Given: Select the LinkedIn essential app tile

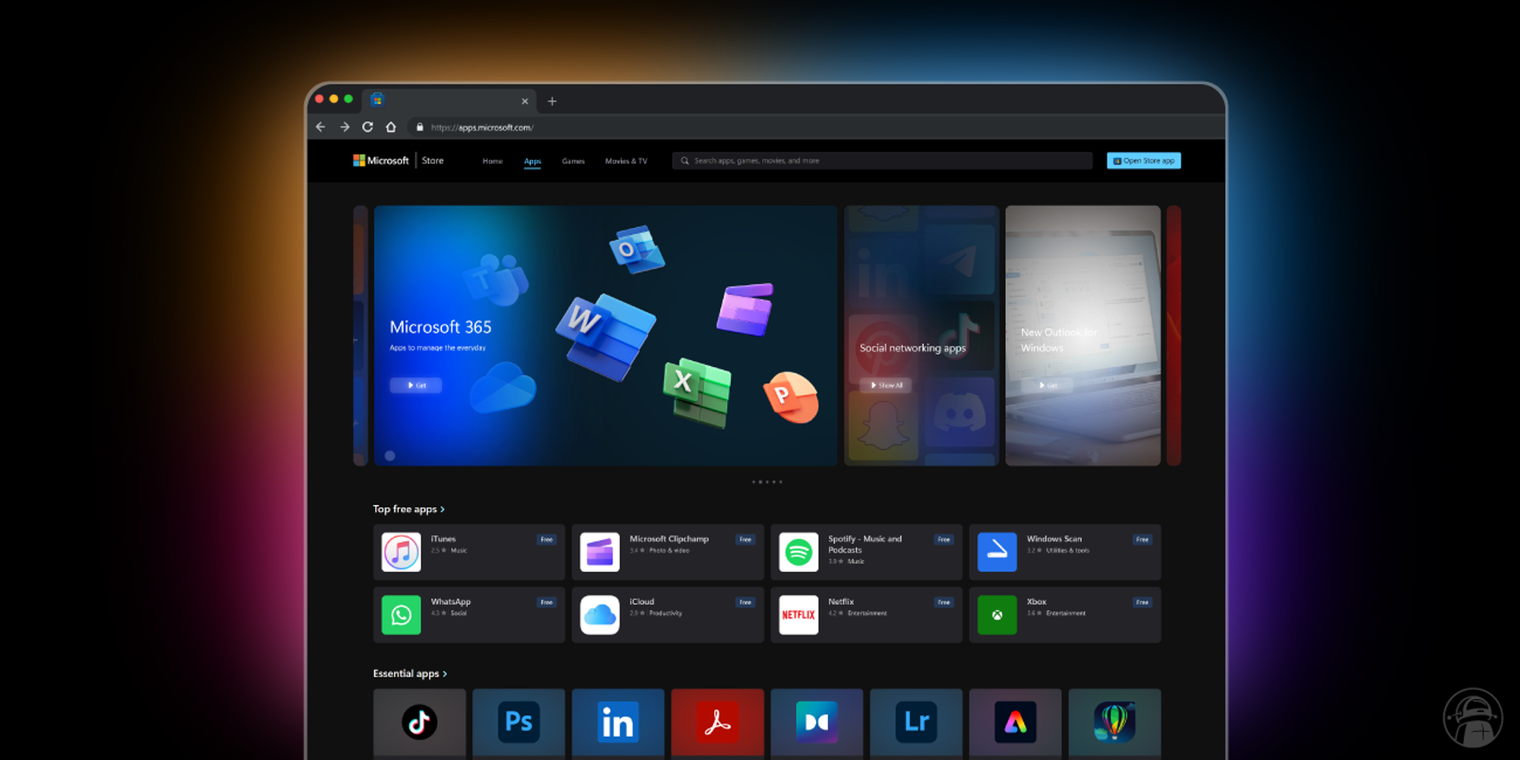Looking at the screenshot, I should [618, 723].
